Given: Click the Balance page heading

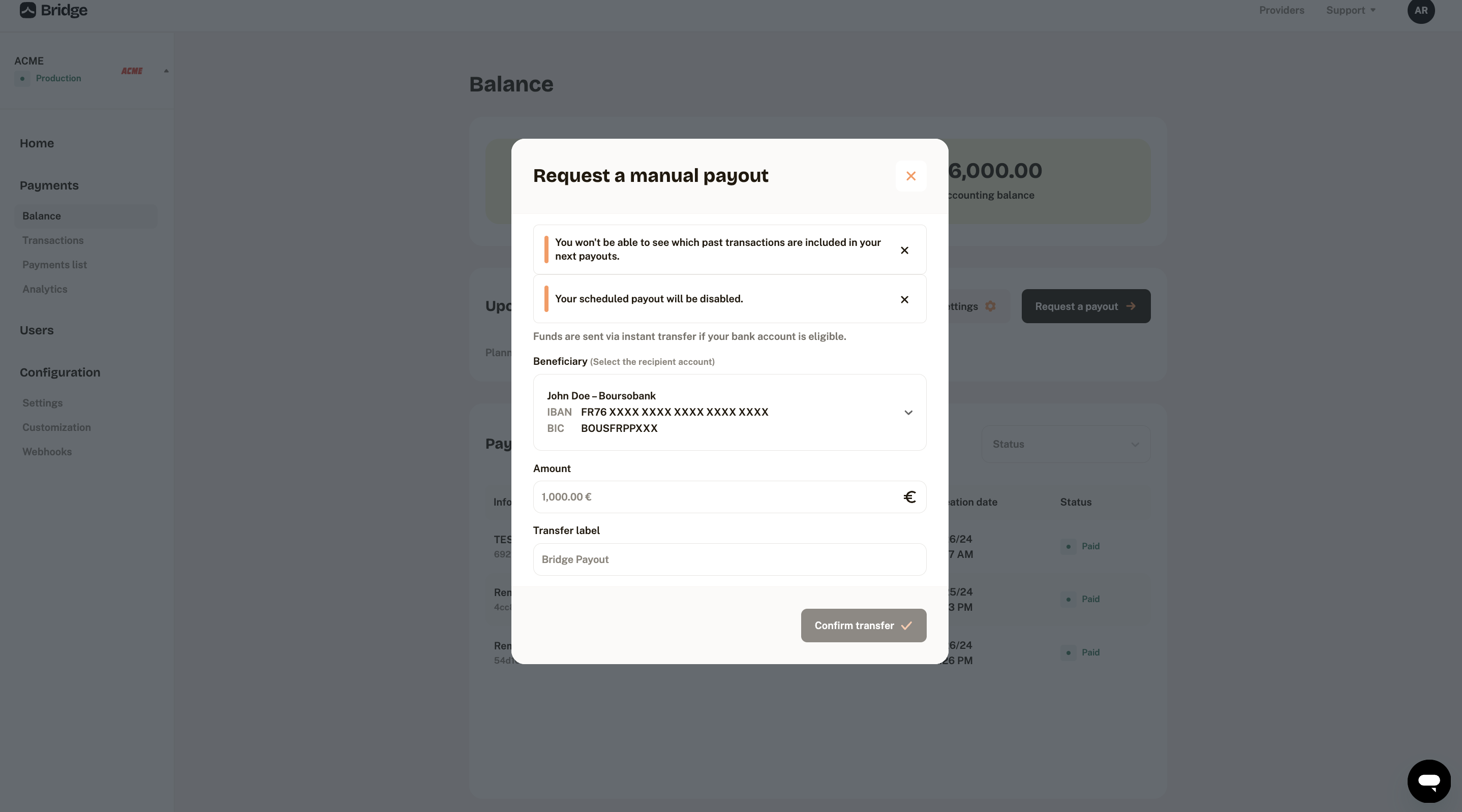Looking at the screenshot, I should pyautogui.click(x=511, y=84).
